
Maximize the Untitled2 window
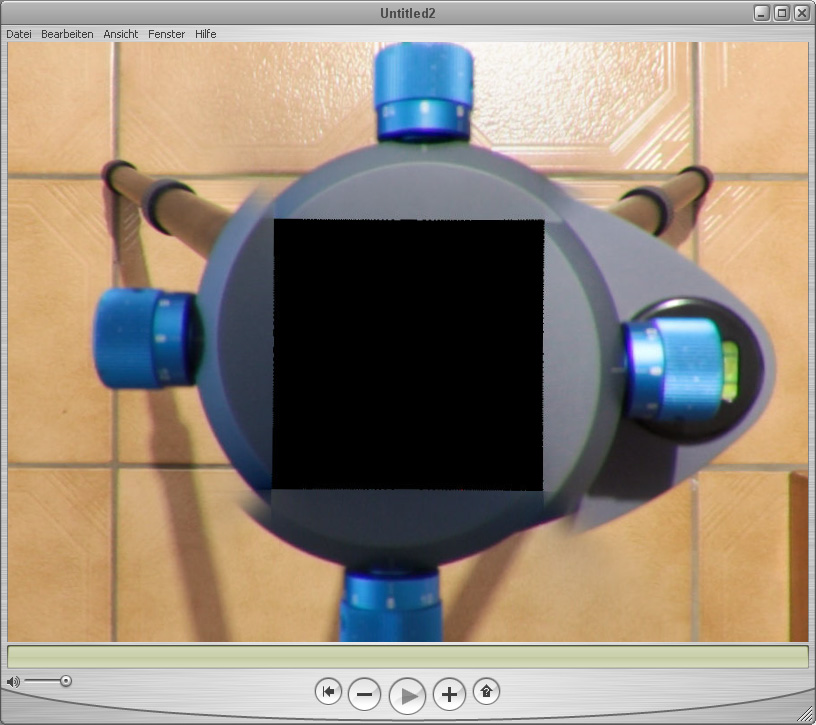tap(782, 13)
